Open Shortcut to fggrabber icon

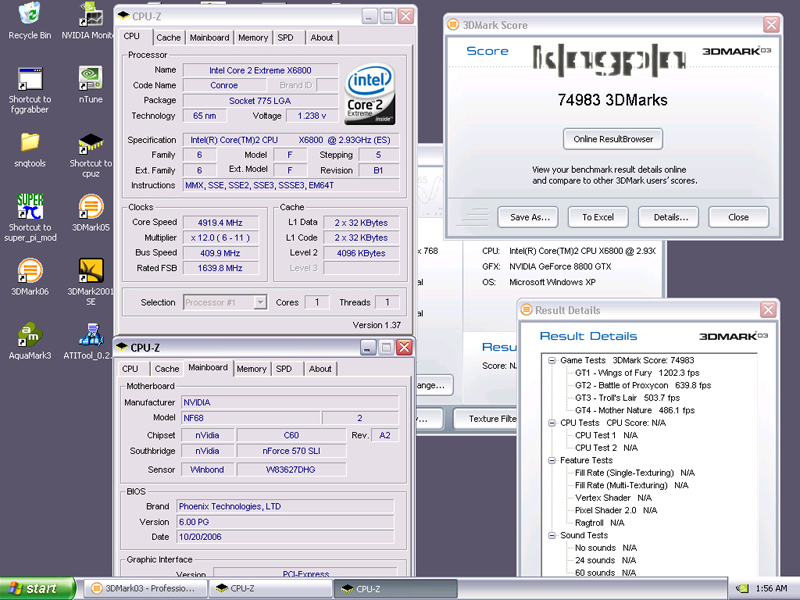coord(30,79)
